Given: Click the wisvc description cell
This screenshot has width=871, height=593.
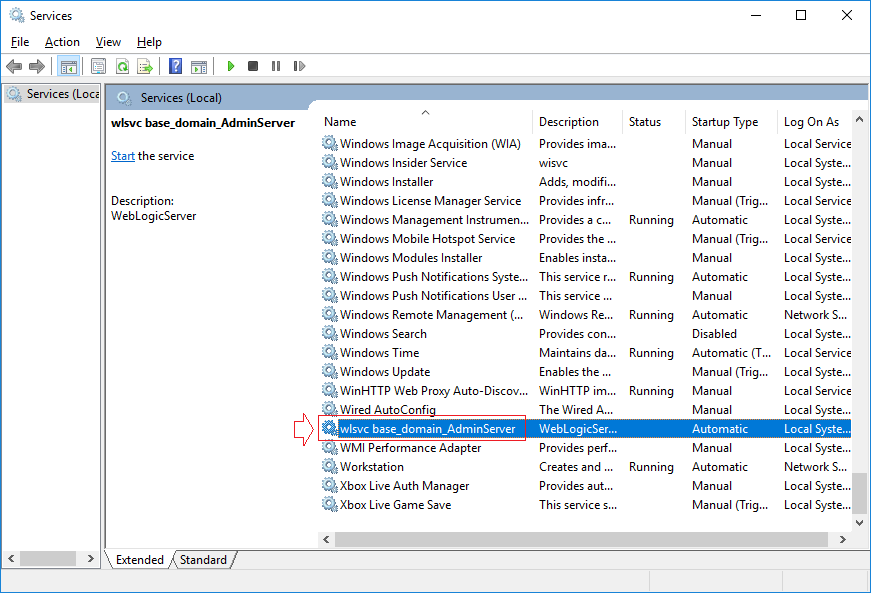Looking at the screenshot, I should click(x=553, y=163).
